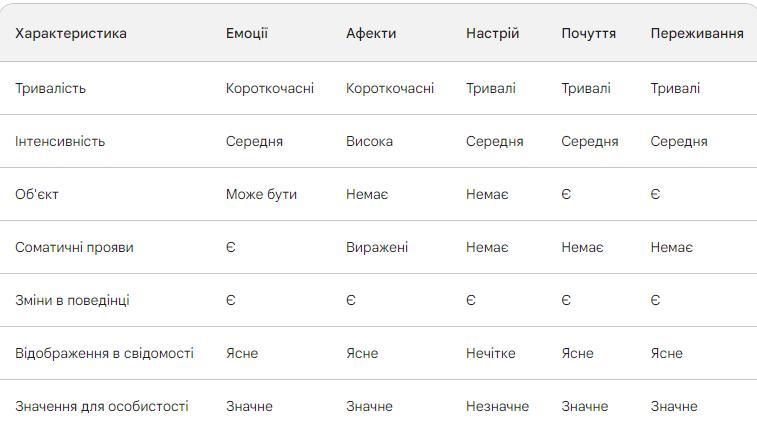Select the "Емоції" column header
Viewport: 757px width, 432px height.
click(x=247, y=33)
